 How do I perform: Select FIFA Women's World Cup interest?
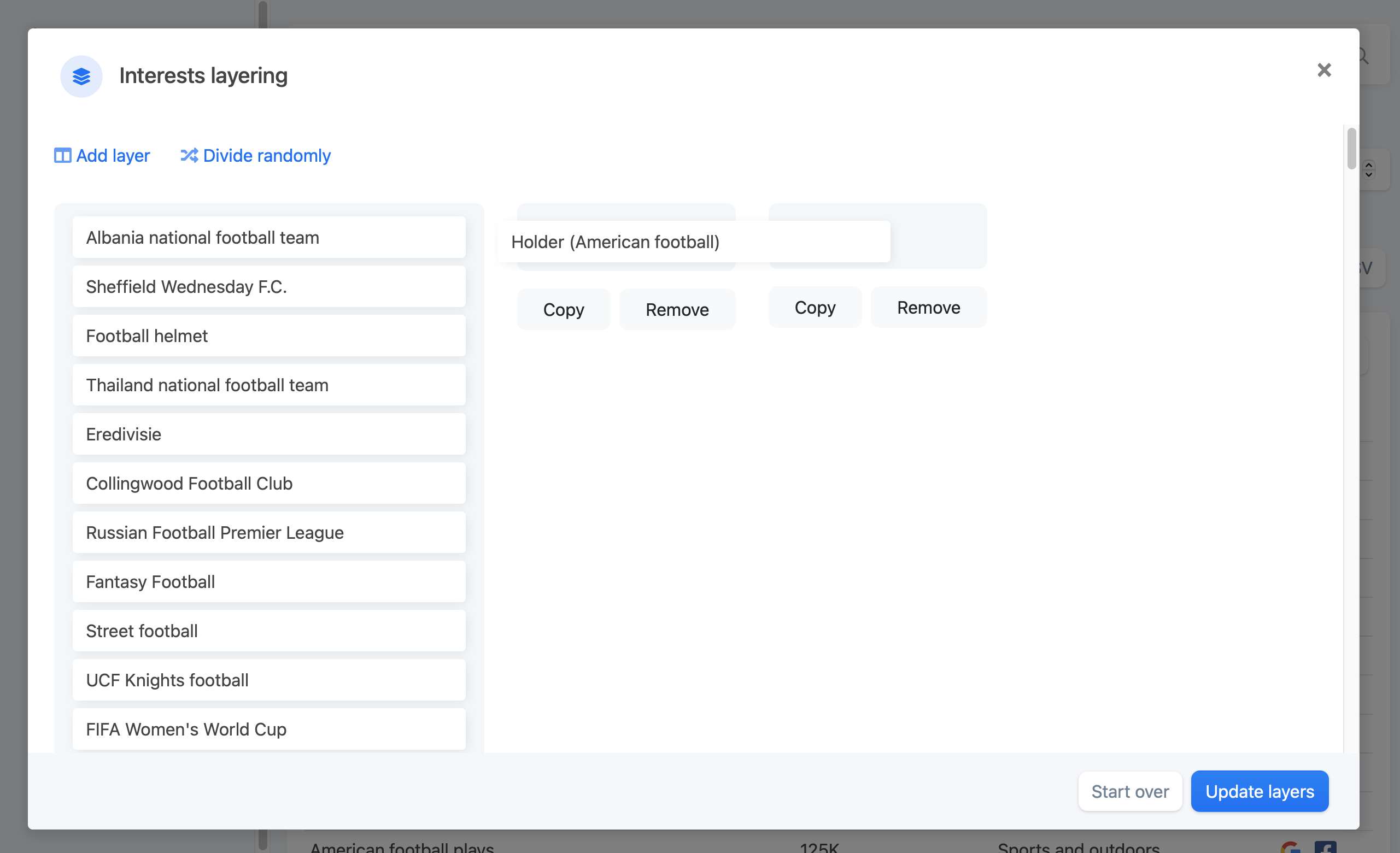269,728
